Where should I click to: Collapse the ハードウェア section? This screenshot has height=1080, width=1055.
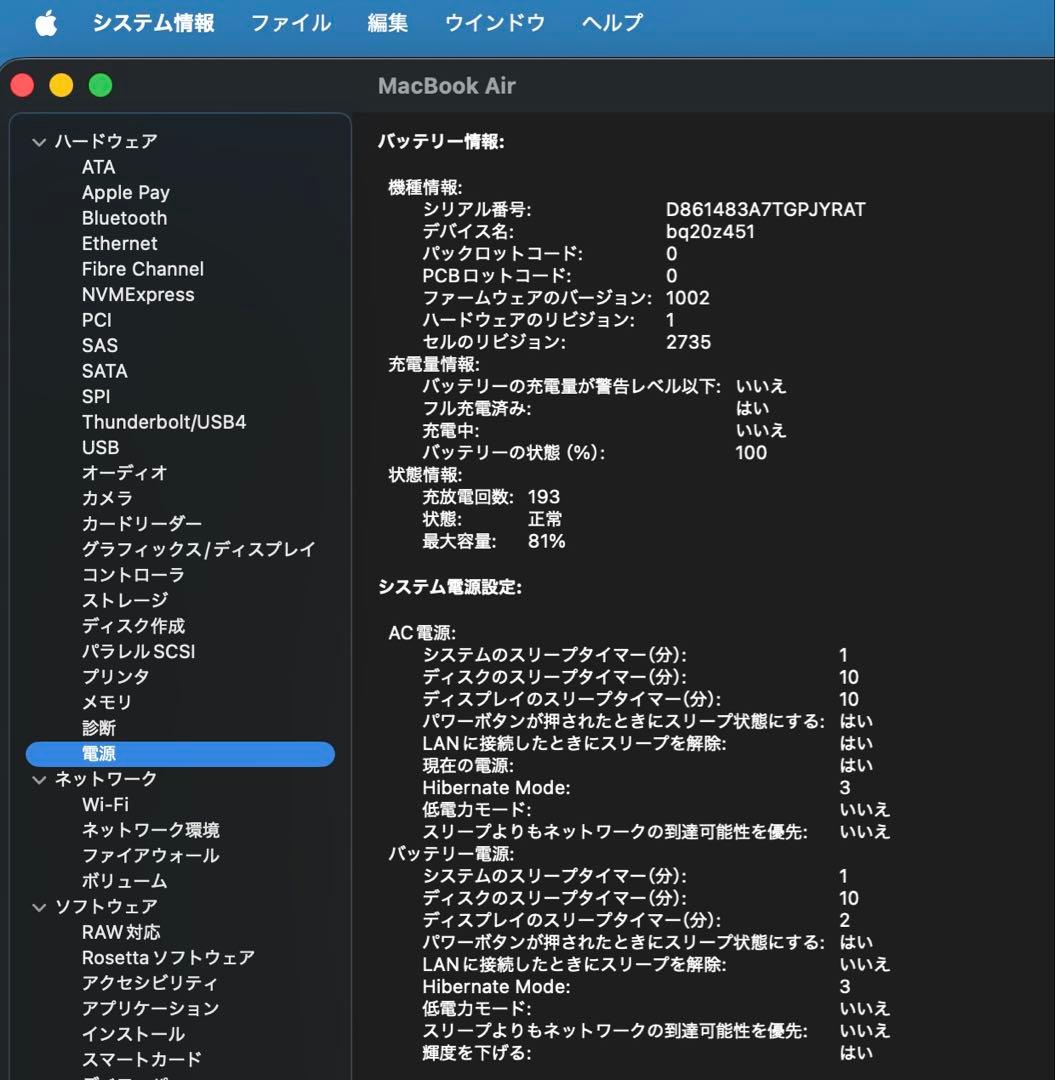(40, 142)
